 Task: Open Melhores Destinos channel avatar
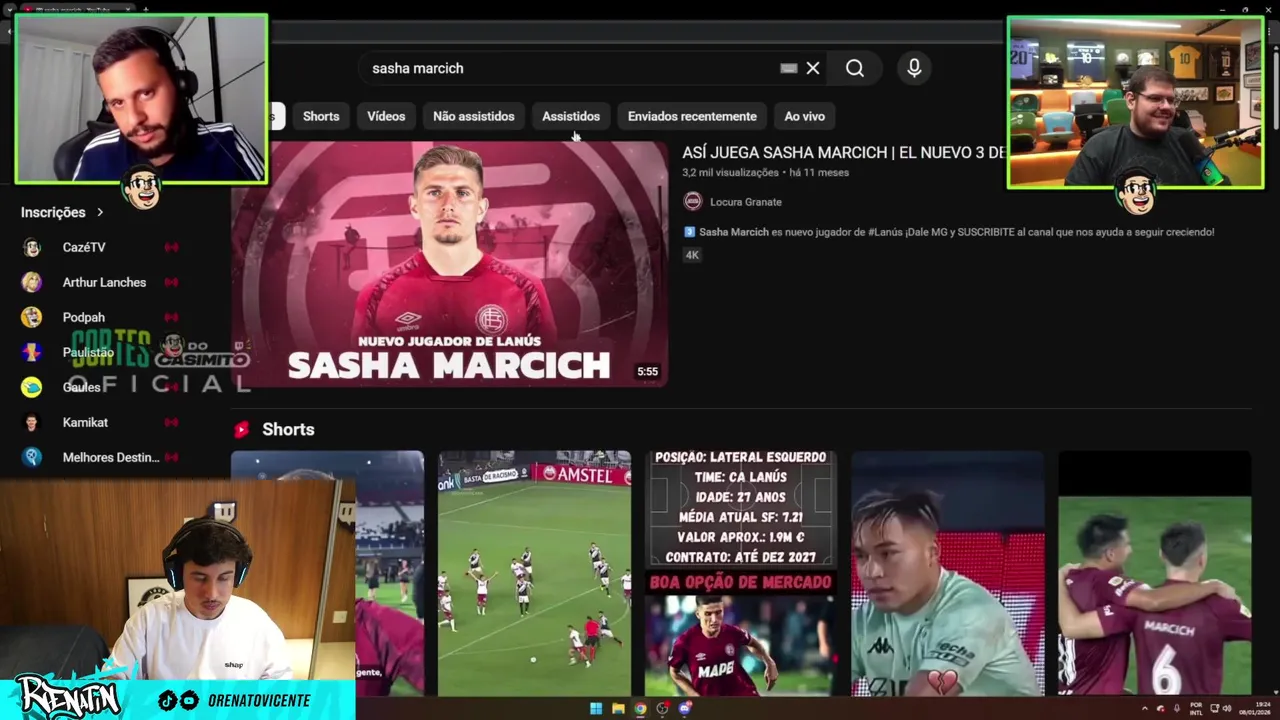(32, 457)
